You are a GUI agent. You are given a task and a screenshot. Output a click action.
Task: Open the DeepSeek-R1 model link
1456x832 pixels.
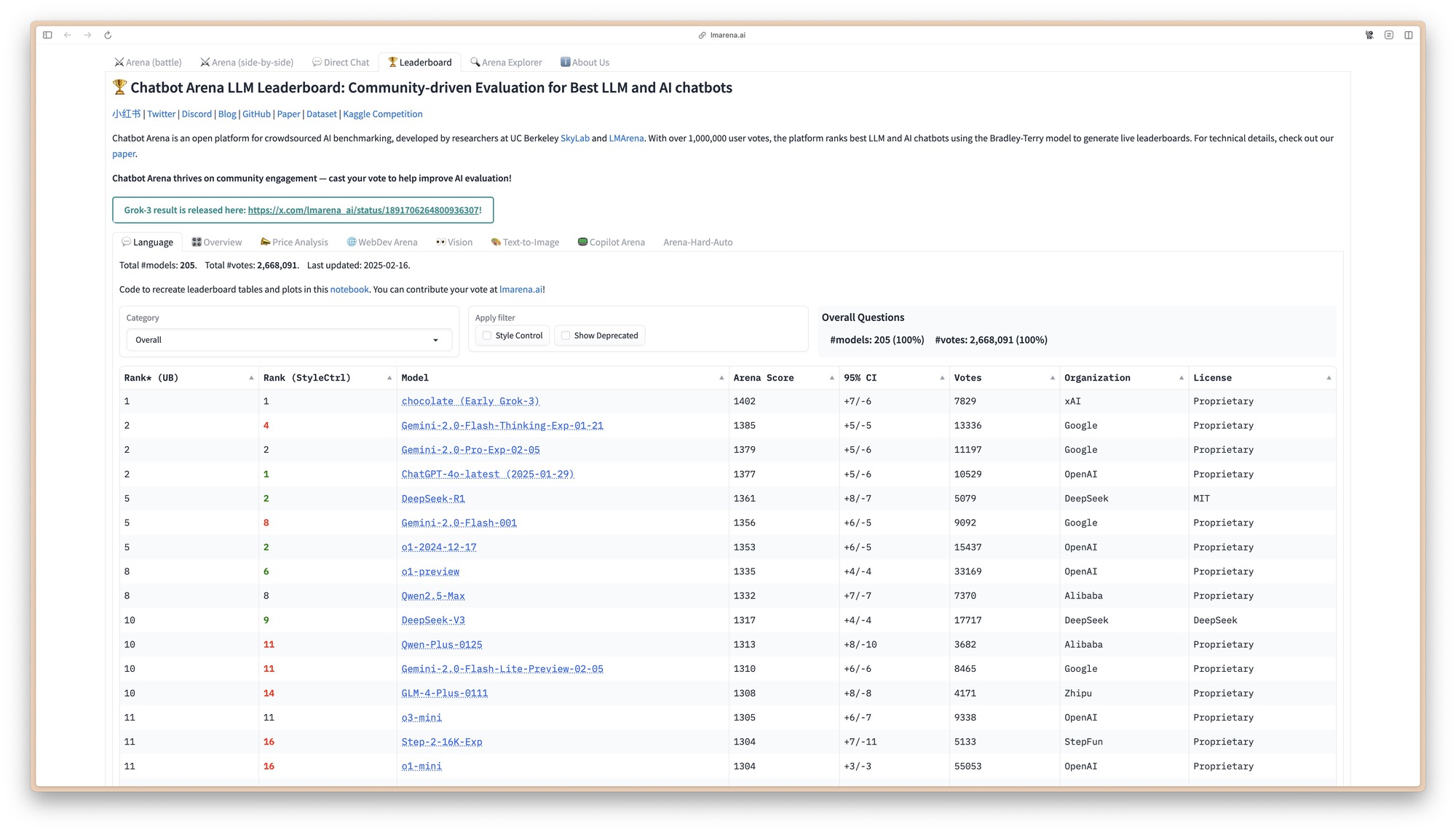point(433,499)
